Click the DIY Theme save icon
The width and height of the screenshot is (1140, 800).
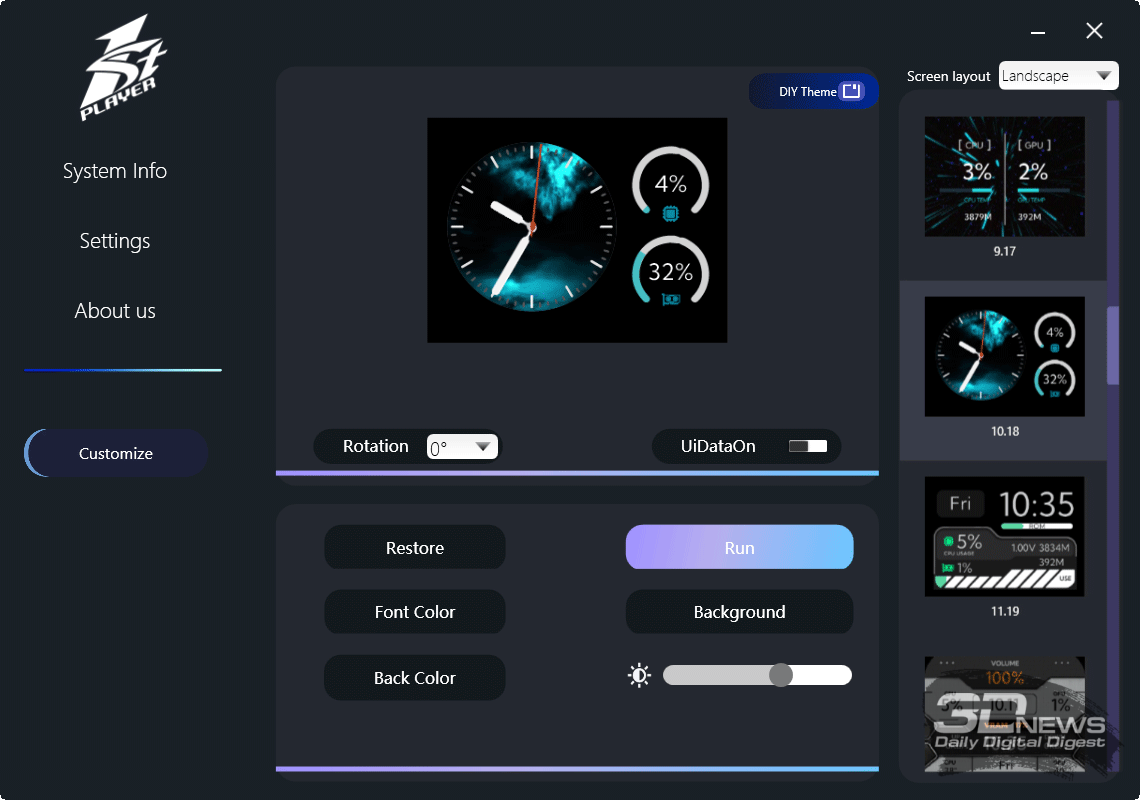[x=851, y=91]
